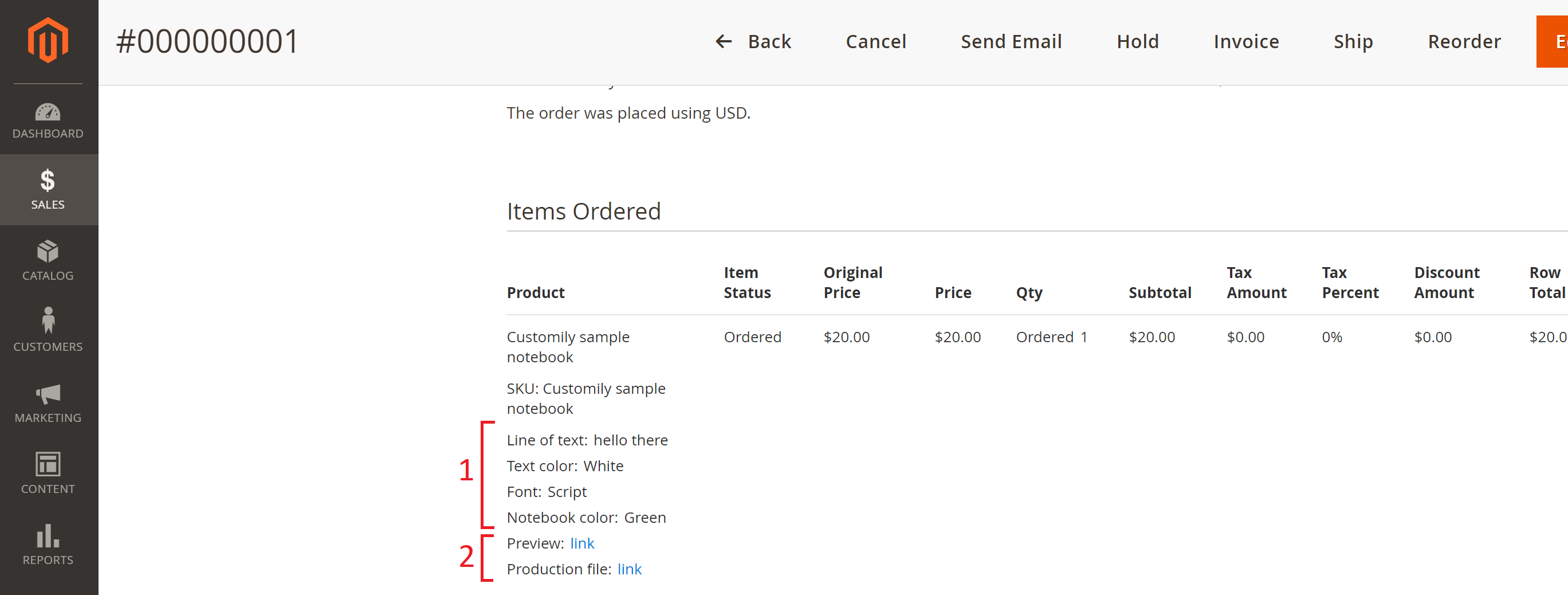Put the order on Hold

(1137, 41)
